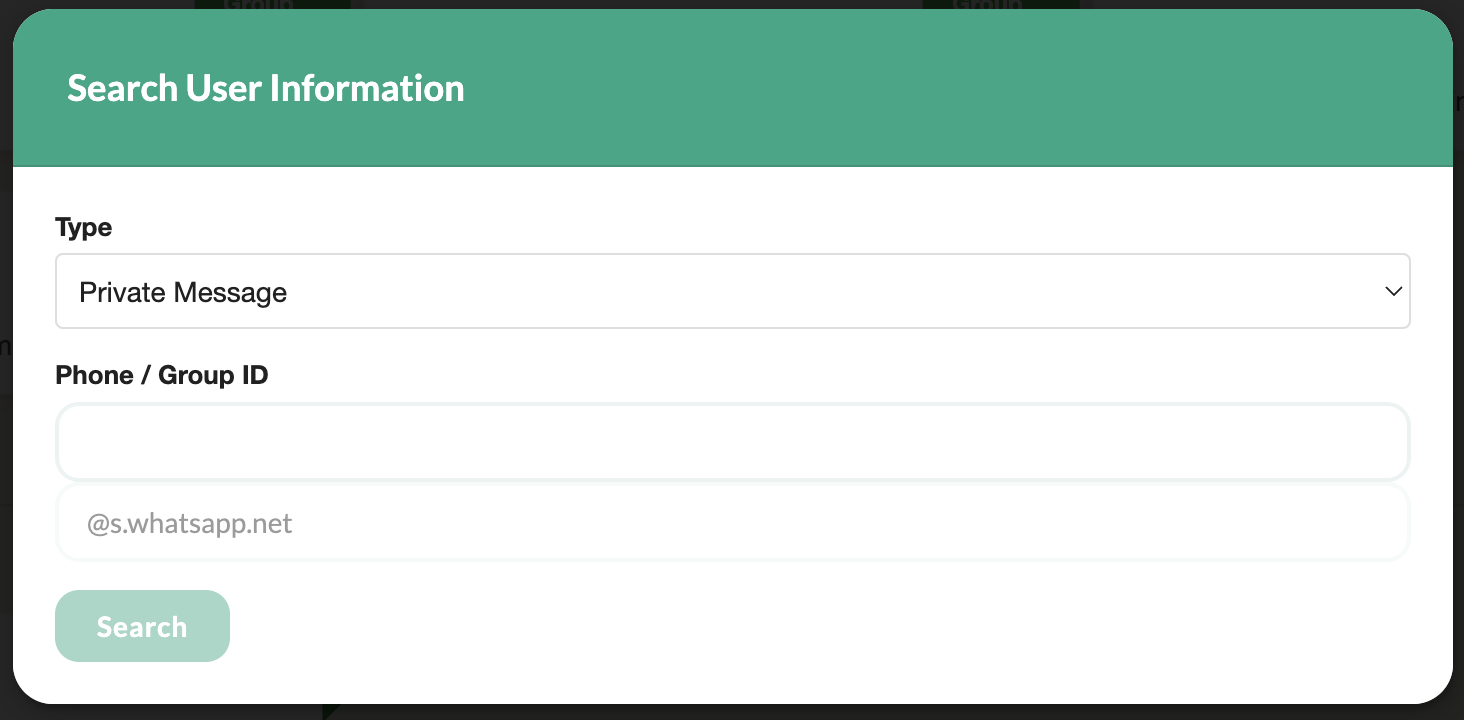This screenshot has height=720, width=1464.
Task: Open the Type dropdown
Action: pyautogui.click(x=732, y=291)
